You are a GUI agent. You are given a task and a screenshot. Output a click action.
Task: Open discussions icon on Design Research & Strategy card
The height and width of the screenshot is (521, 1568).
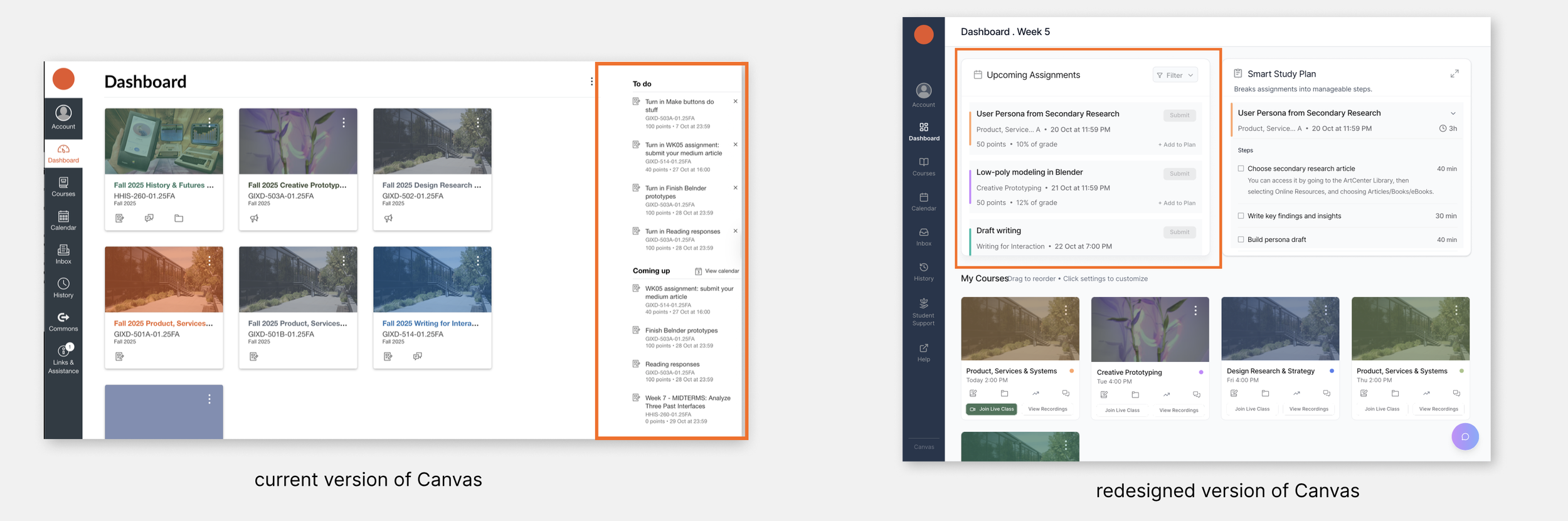[x=1327, y=393]
